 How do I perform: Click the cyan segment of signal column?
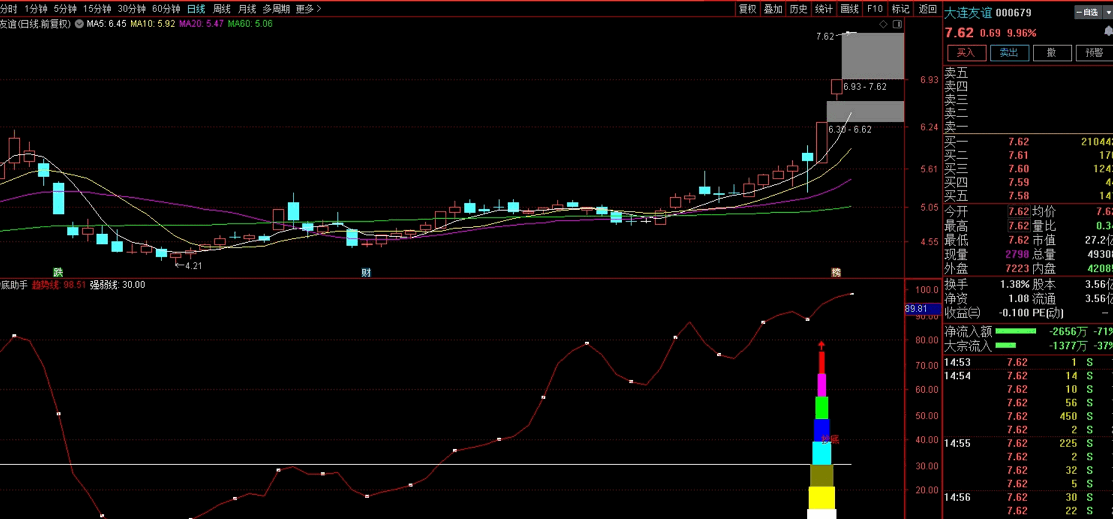(x=822, y=453)
